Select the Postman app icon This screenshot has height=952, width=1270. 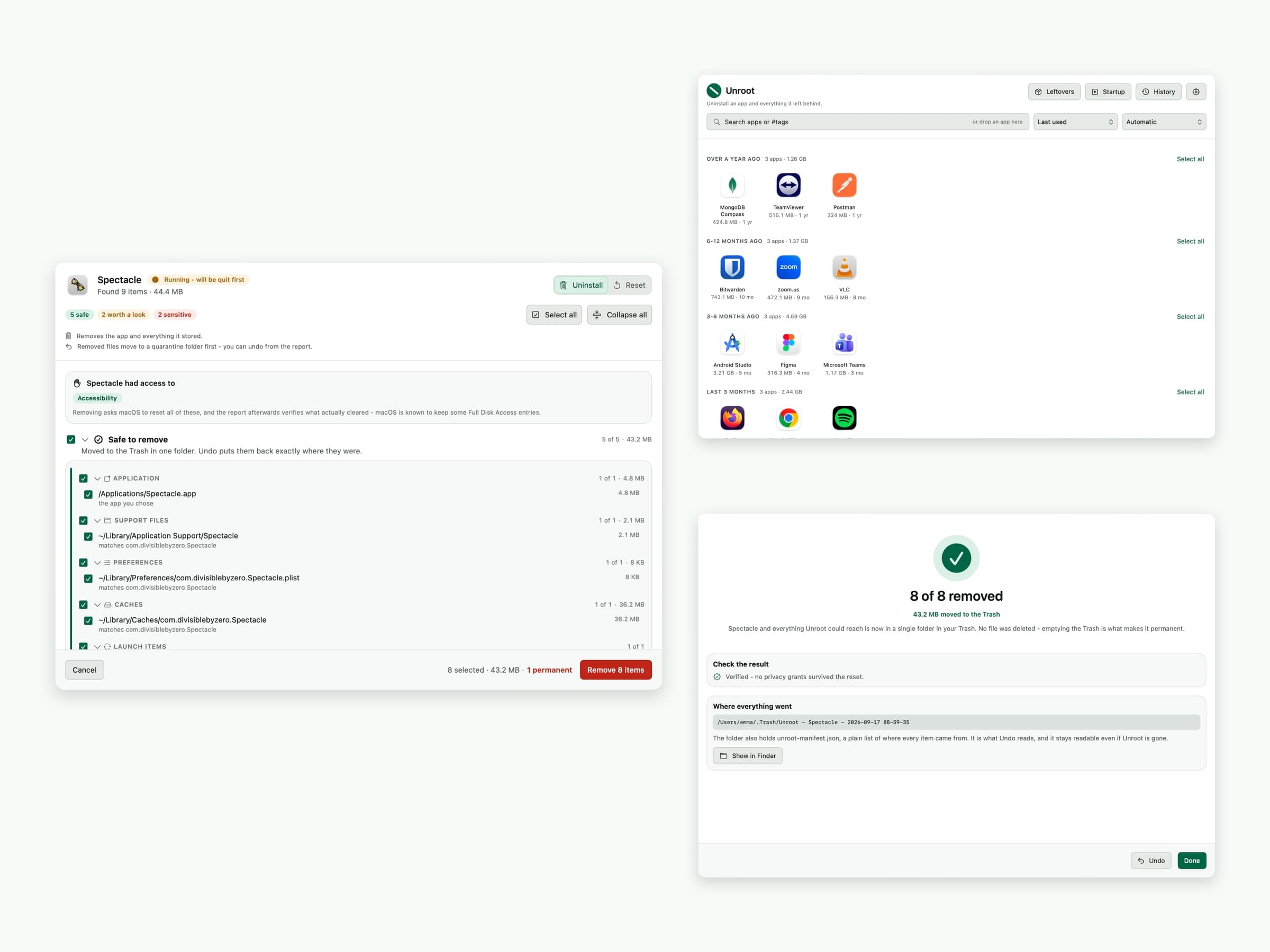[x=844, y=185]
